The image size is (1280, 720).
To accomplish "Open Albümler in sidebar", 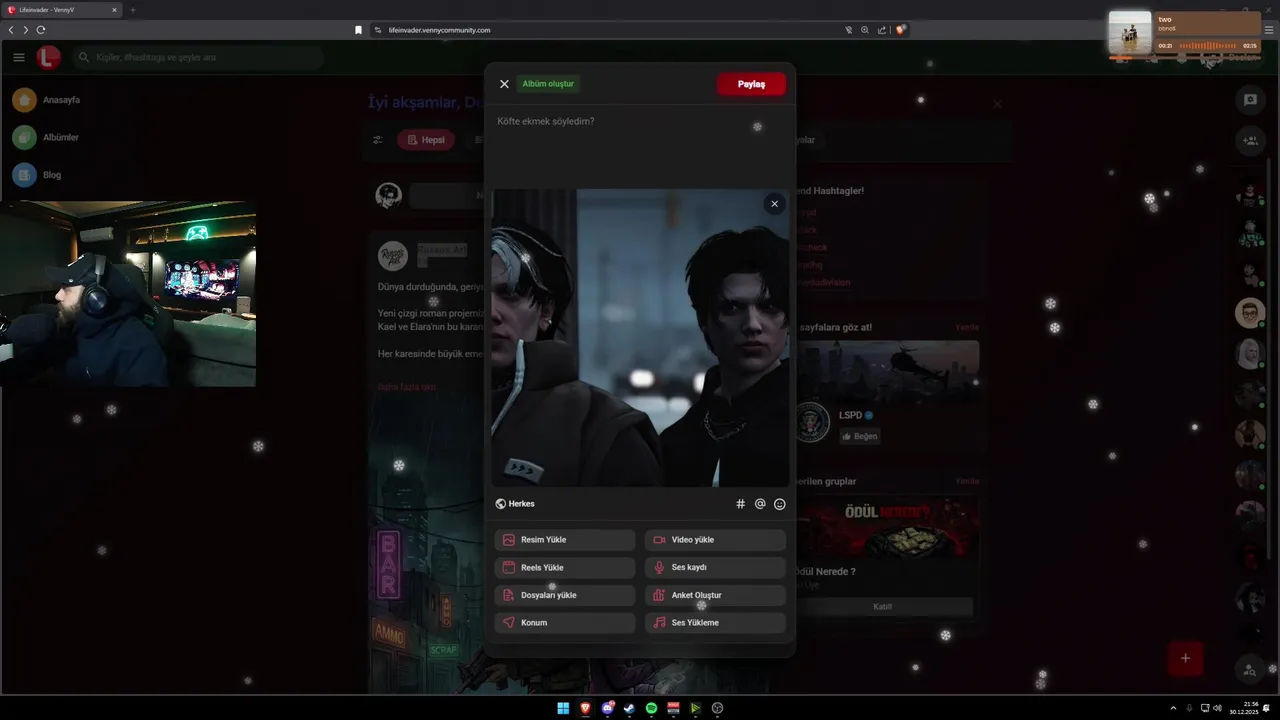I will [x=46, y=137].
